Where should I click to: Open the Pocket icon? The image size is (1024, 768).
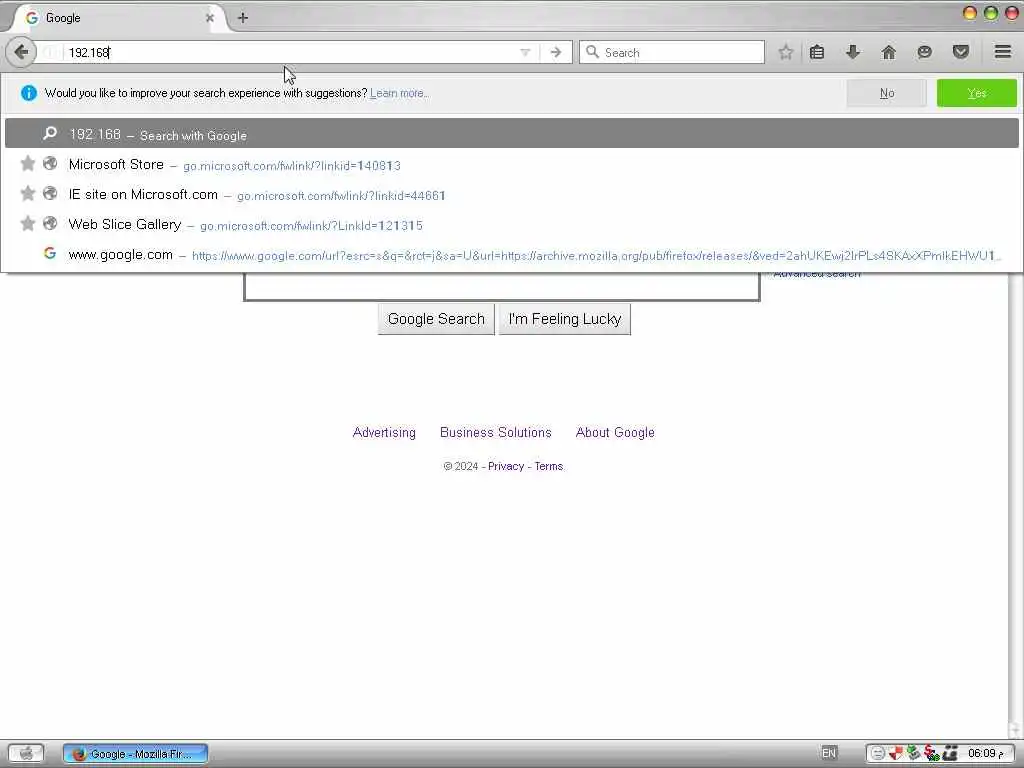pyautogui.click(x=961, y=52)
